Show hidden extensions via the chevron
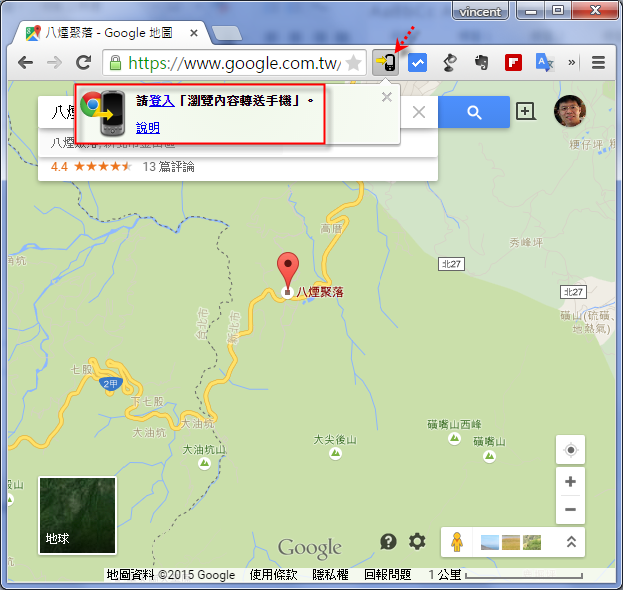 click(571, 62)
